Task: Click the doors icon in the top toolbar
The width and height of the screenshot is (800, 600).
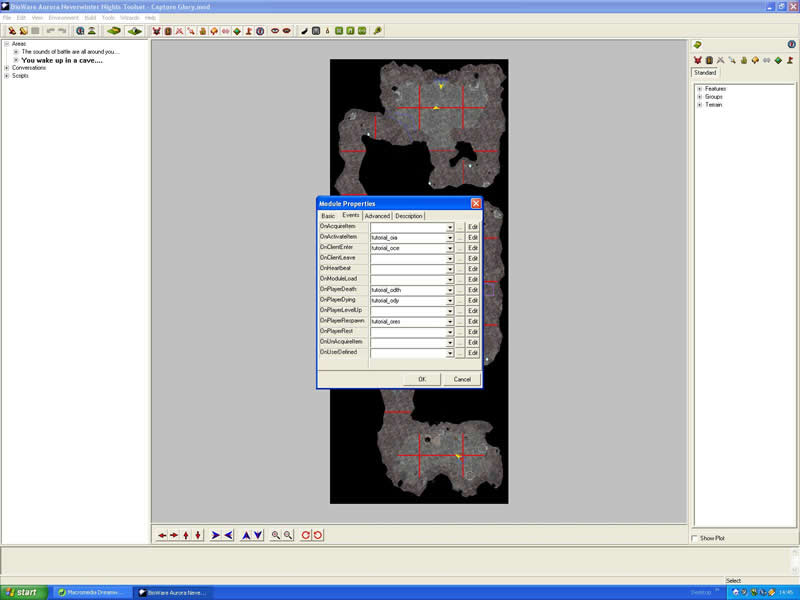Action: (x=168, y=31)
